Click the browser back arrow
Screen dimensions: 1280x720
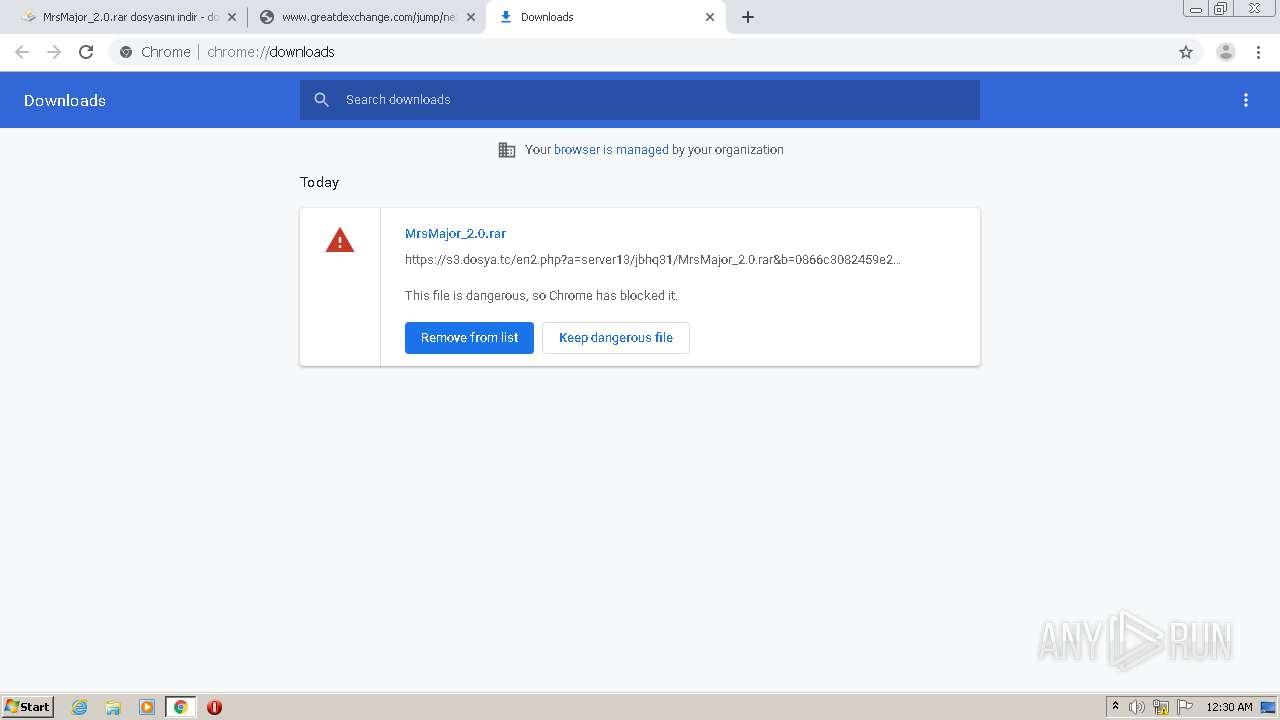pos(22,52)
